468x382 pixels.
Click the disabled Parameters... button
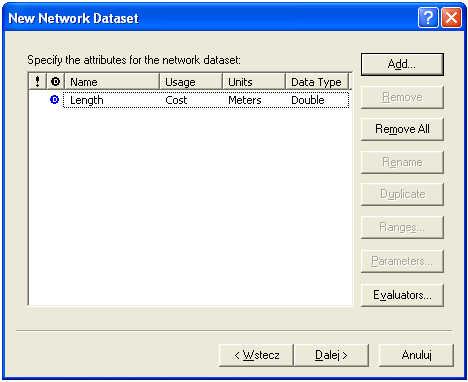pos(402,261)
